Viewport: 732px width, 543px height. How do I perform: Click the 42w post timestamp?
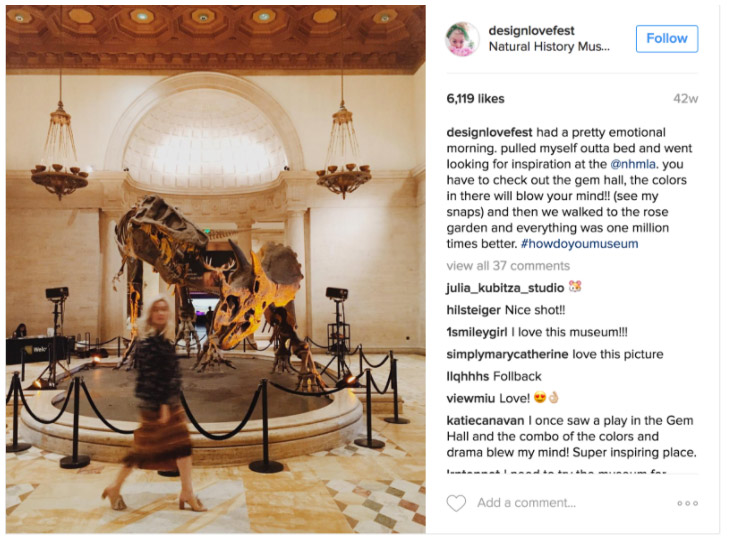685,99
